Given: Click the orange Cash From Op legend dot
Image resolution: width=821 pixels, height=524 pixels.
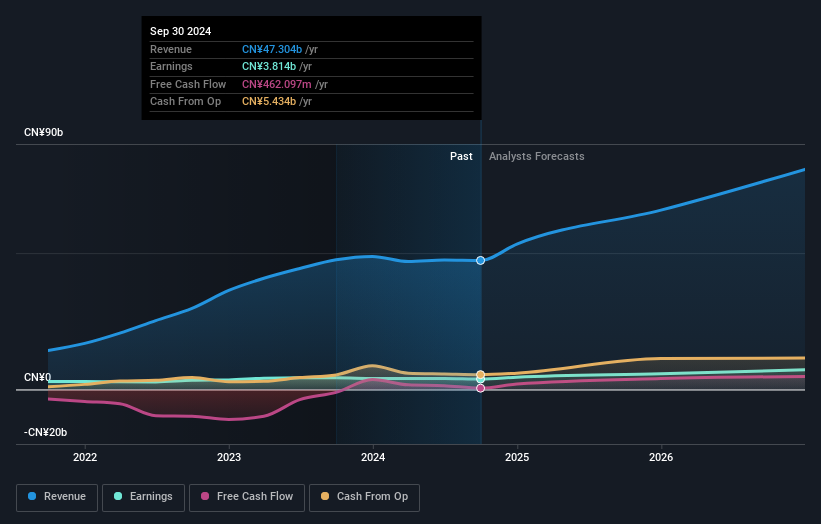Looking at the screenshot, I should 325,496.
